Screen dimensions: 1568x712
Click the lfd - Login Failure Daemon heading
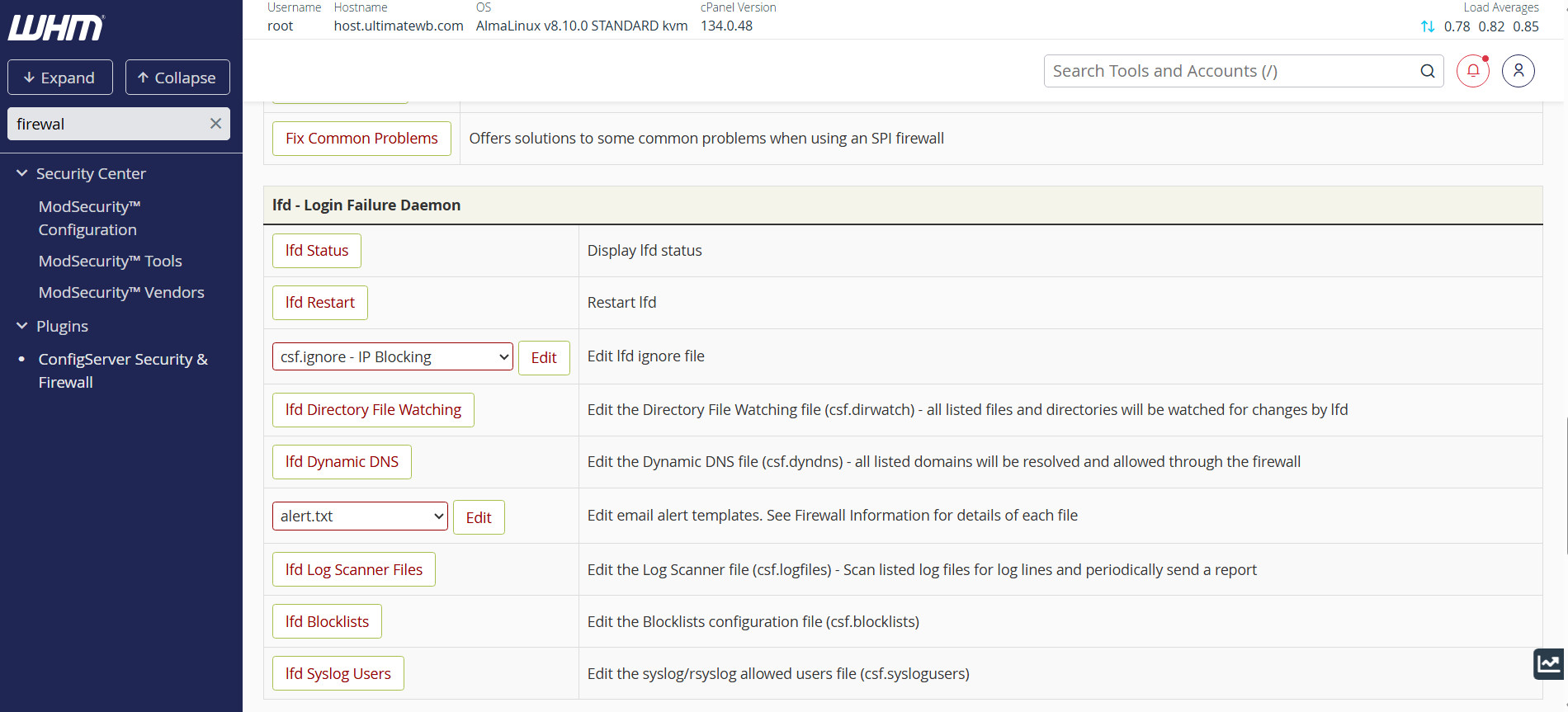coord(366,205)
